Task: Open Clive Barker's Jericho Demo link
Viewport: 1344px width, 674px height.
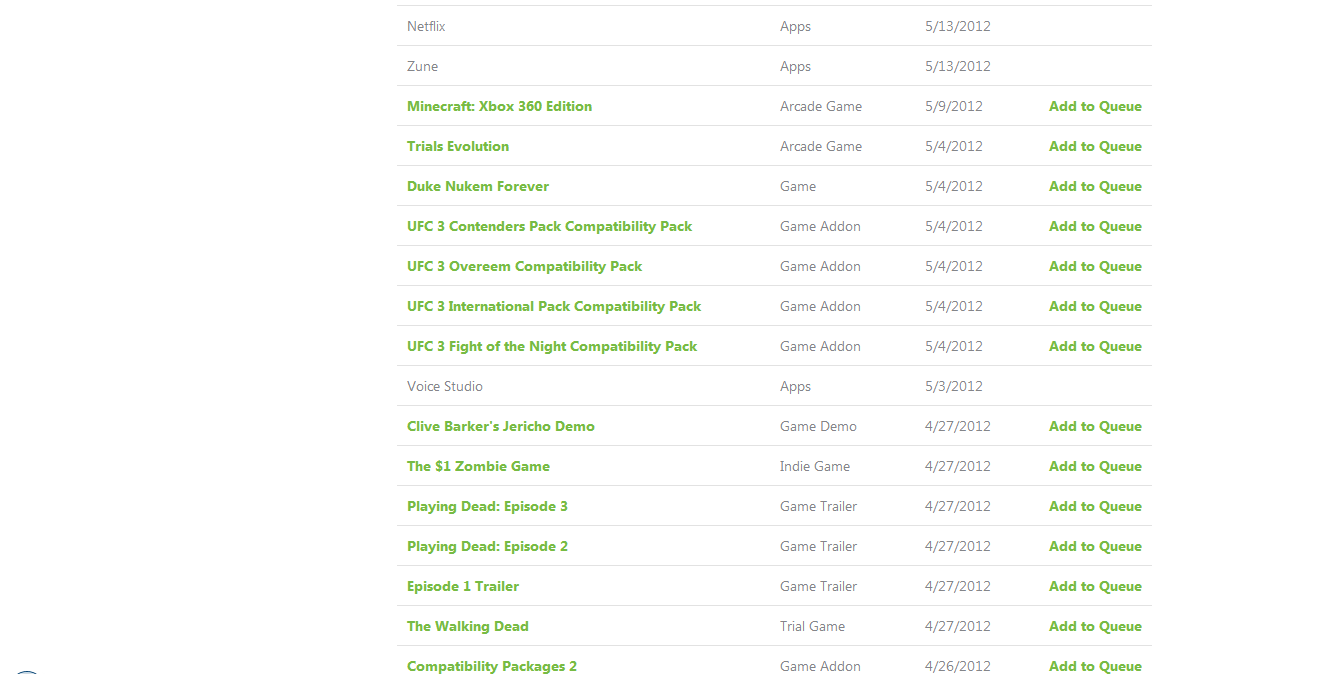Action: [x=501, y=426]
